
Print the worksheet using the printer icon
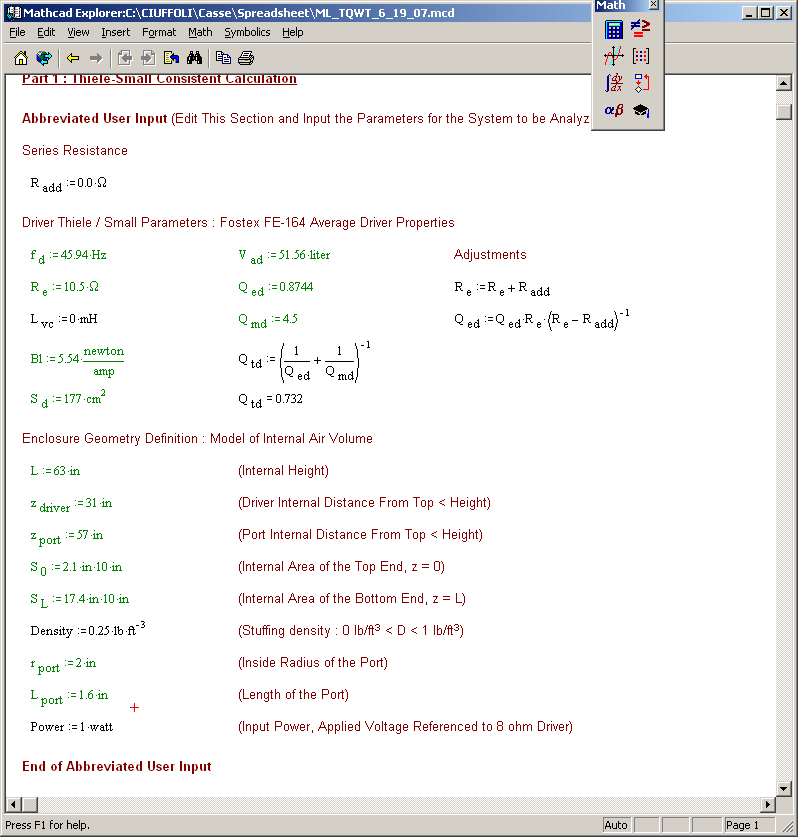246,58
